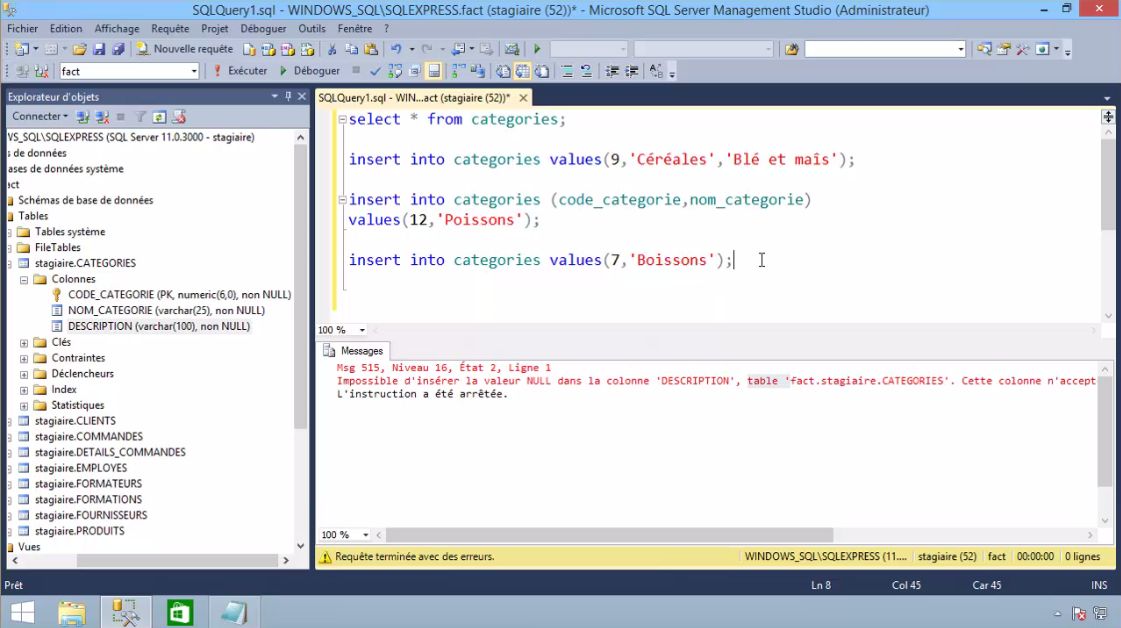Click the Object Explorer filter funnel icon
The width and height of the screenshot is (1121, 628).
tap(141, 117)
